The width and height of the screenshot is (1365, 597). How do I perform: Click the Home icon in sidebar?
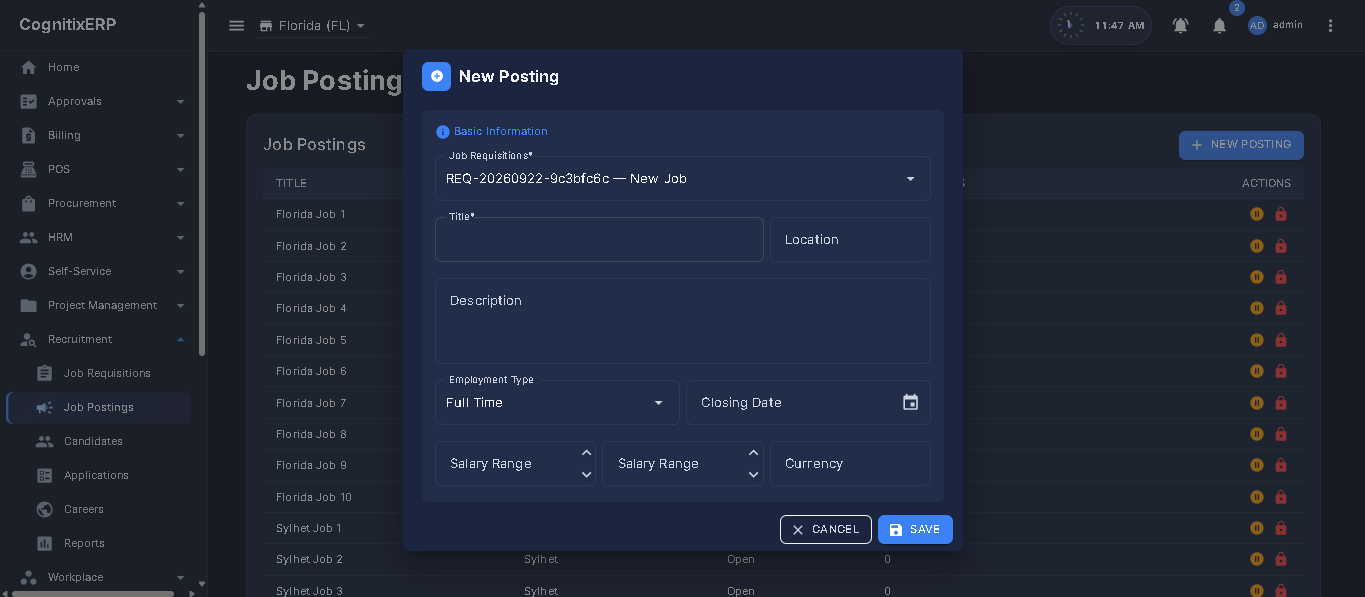click(28, 67)
